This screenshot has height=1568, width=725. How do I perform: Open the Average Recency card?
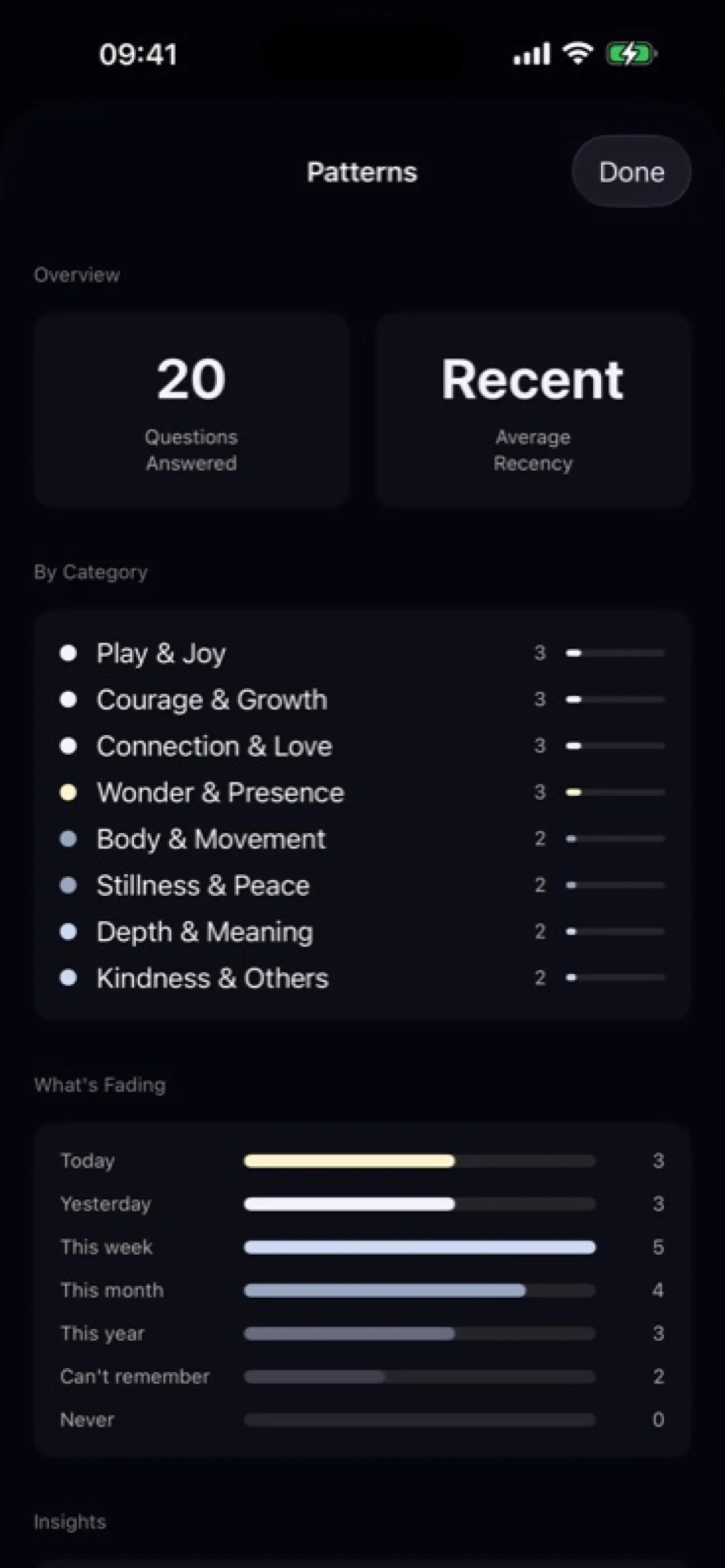[x=532, y=409]
